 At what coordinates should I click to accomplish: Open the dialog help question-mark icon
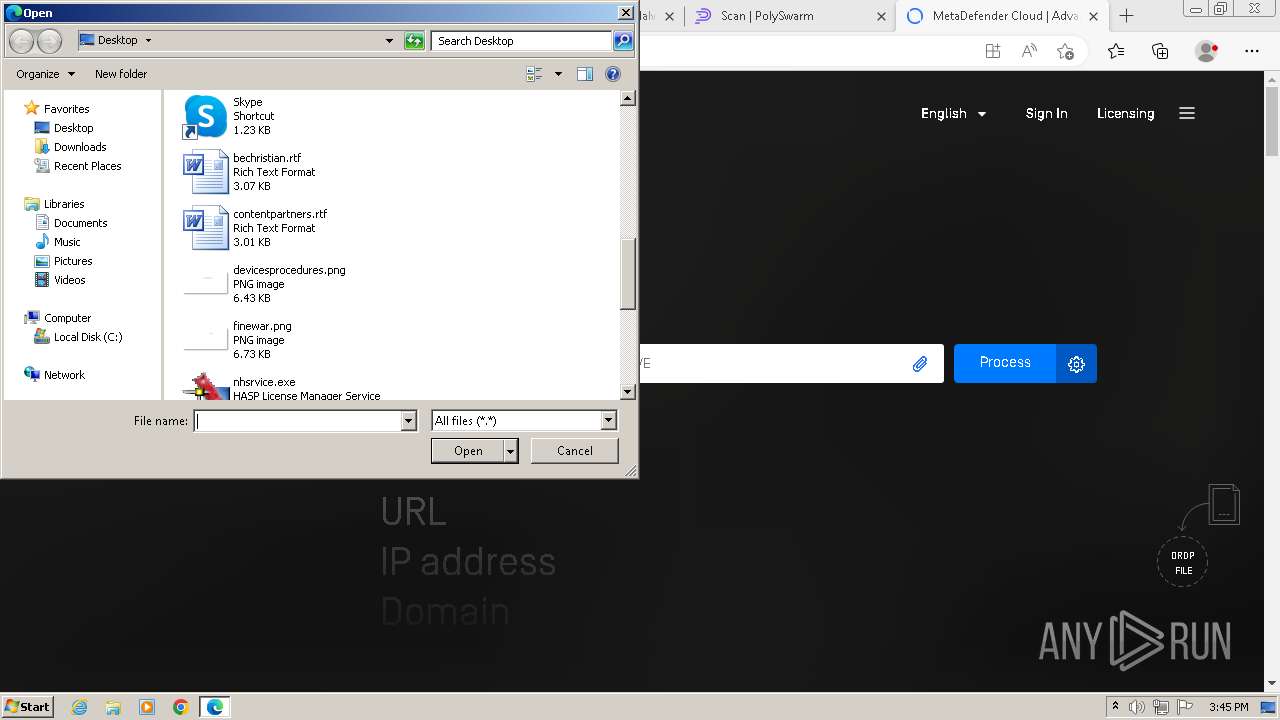pos(613,74)
